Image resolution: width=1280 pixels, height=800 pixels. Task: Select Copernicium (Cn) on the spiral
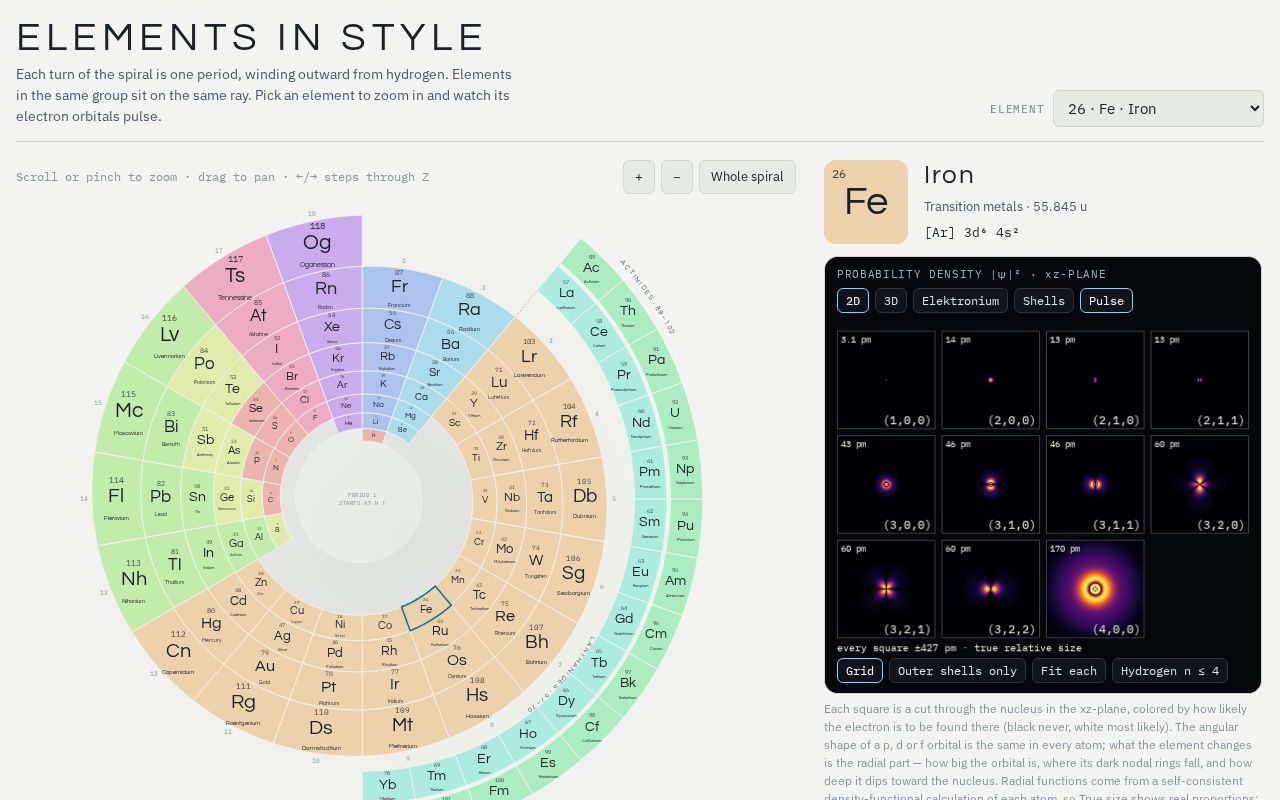[178, 651]
